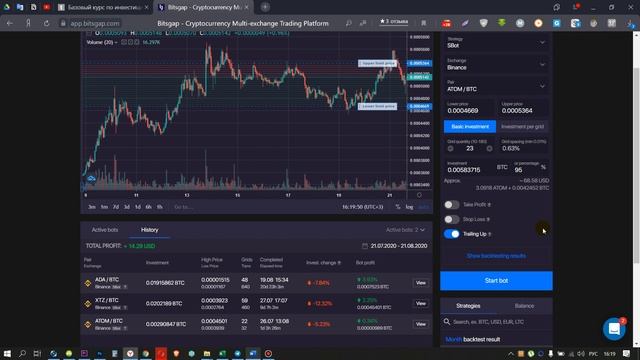
Task: Reload the Bitsgap page
Action: click(47, 23)
